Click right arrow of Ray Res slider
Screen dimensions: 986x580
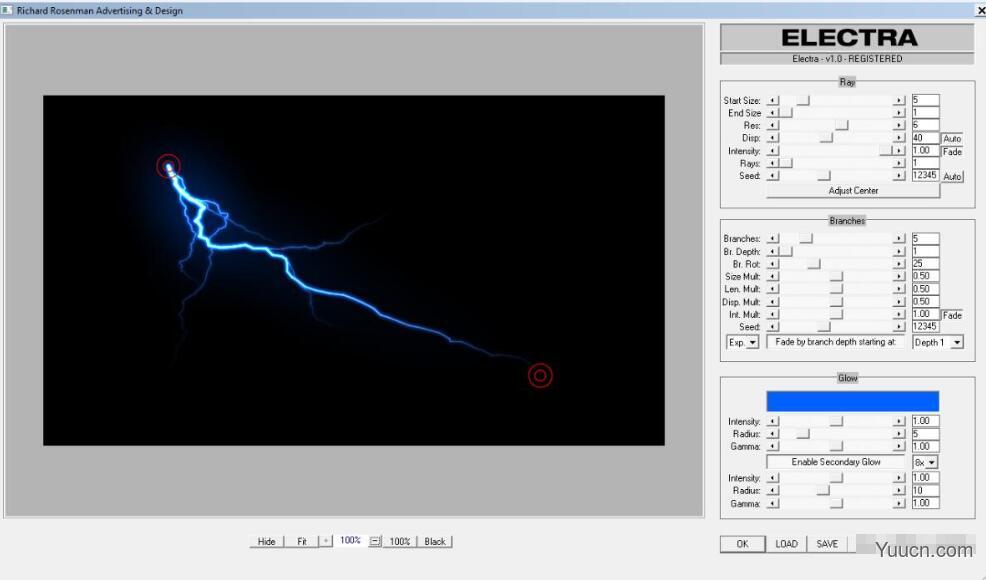click(x=899, y=126)
